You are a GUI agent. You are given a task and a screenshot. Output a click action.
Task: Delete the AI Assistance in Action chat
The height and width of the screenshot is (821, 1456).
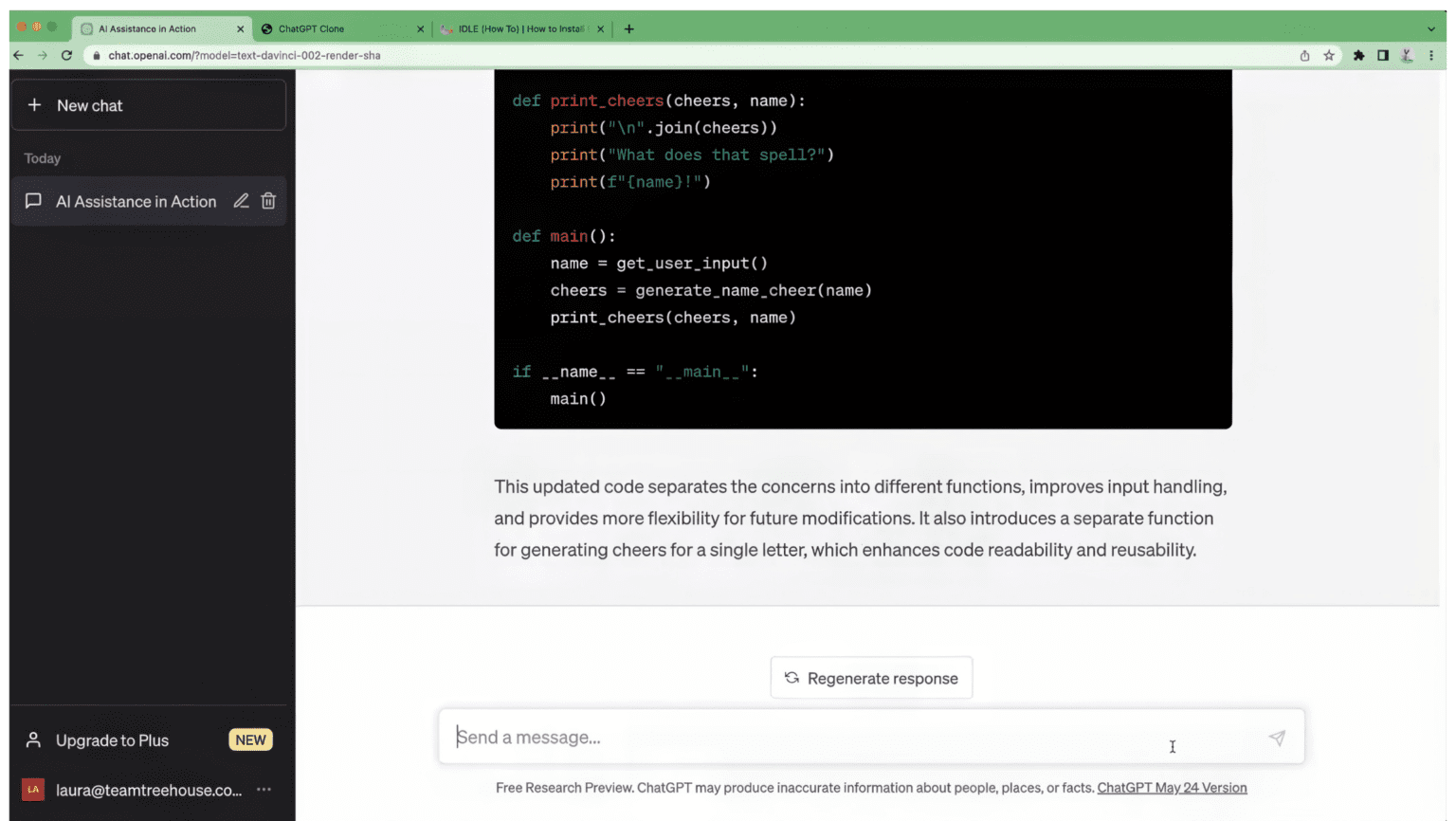coord(268,201)
